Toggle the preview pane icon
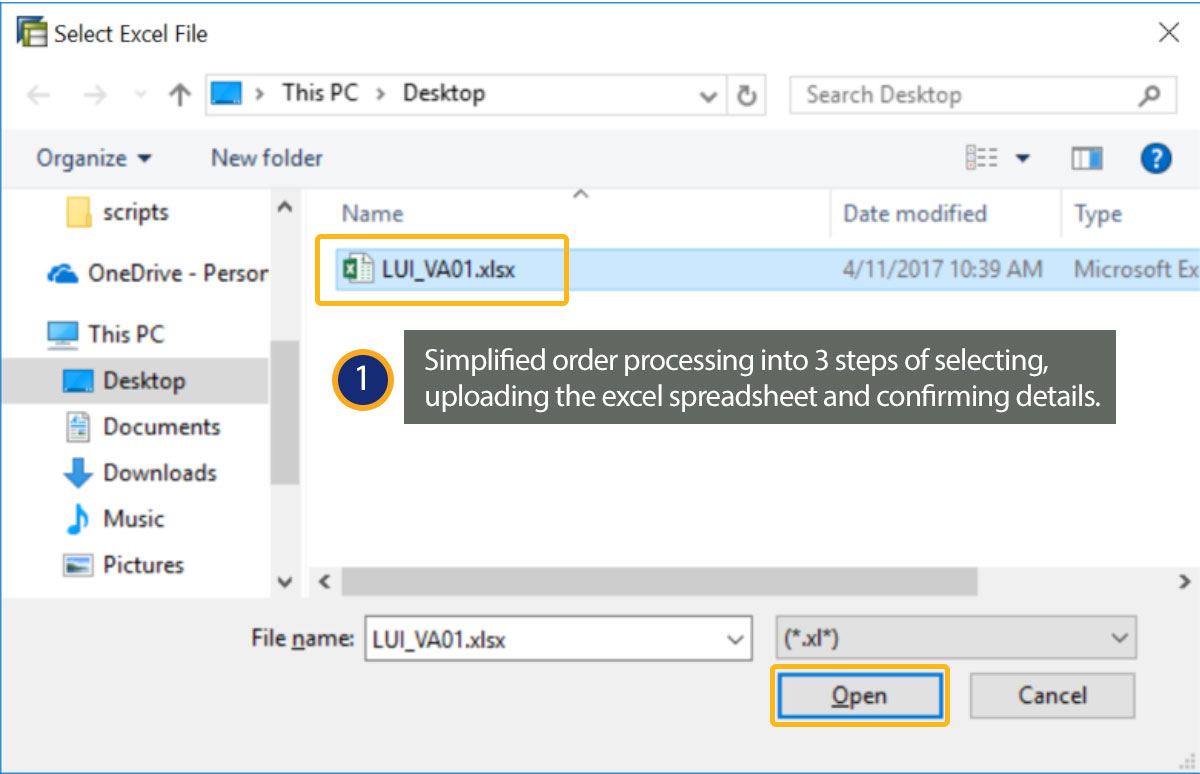Screen dimensions: 1200x774 (x=1087, y=158)
